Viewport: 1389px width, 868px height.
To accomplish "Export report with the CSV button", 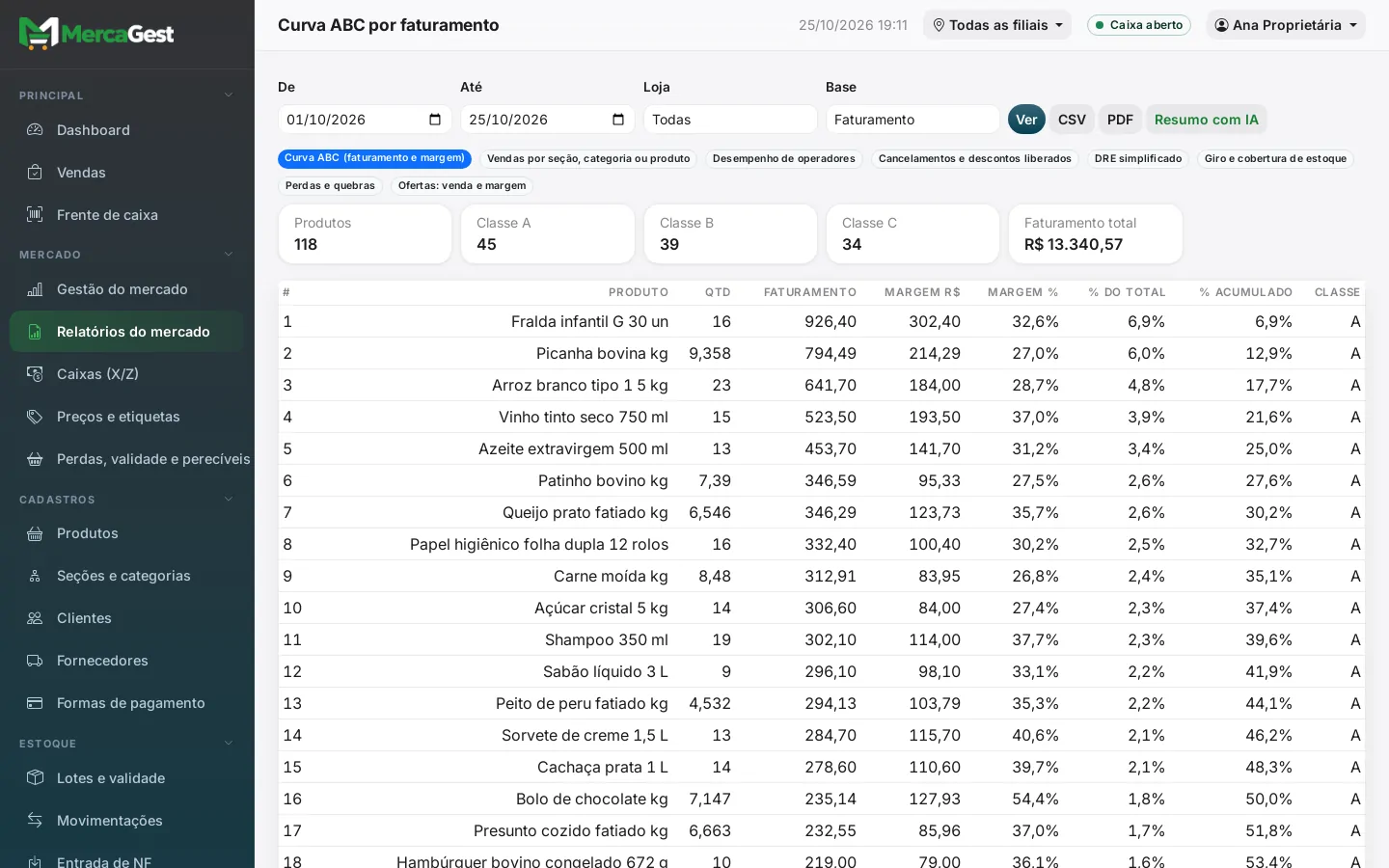I will (x=1072, y=120).
